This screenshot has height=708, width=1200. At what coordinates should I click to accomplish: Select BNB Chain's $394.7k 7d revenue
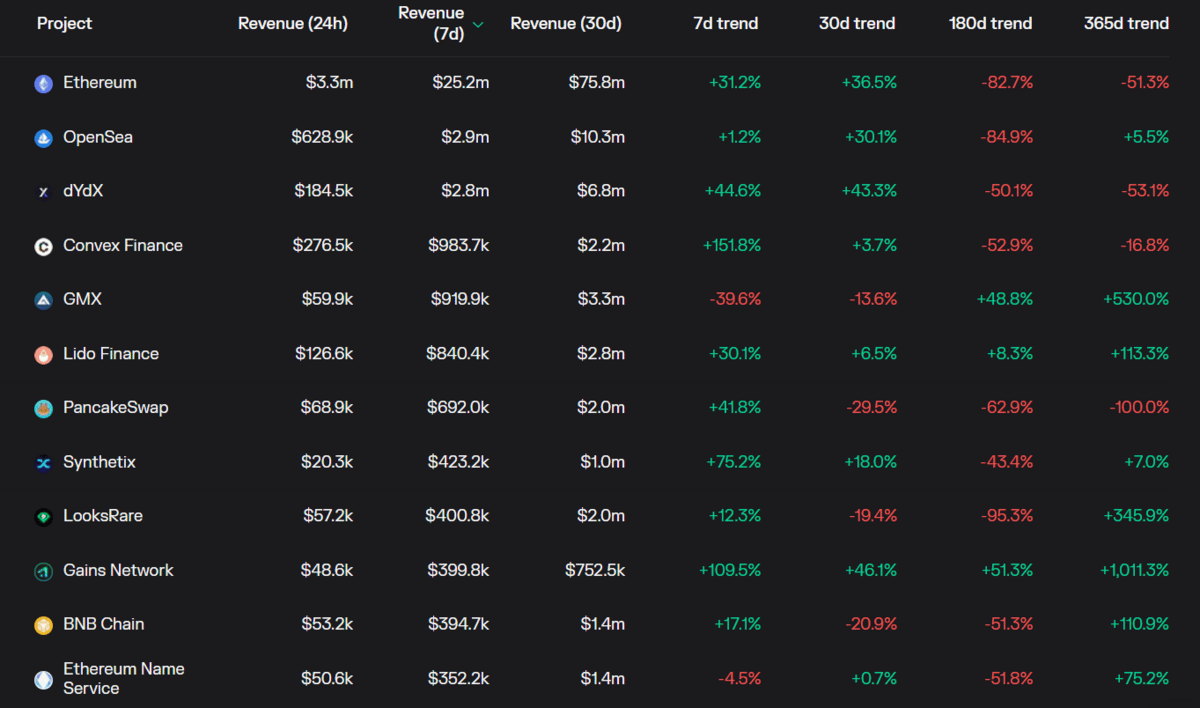(x=458, y=624)
